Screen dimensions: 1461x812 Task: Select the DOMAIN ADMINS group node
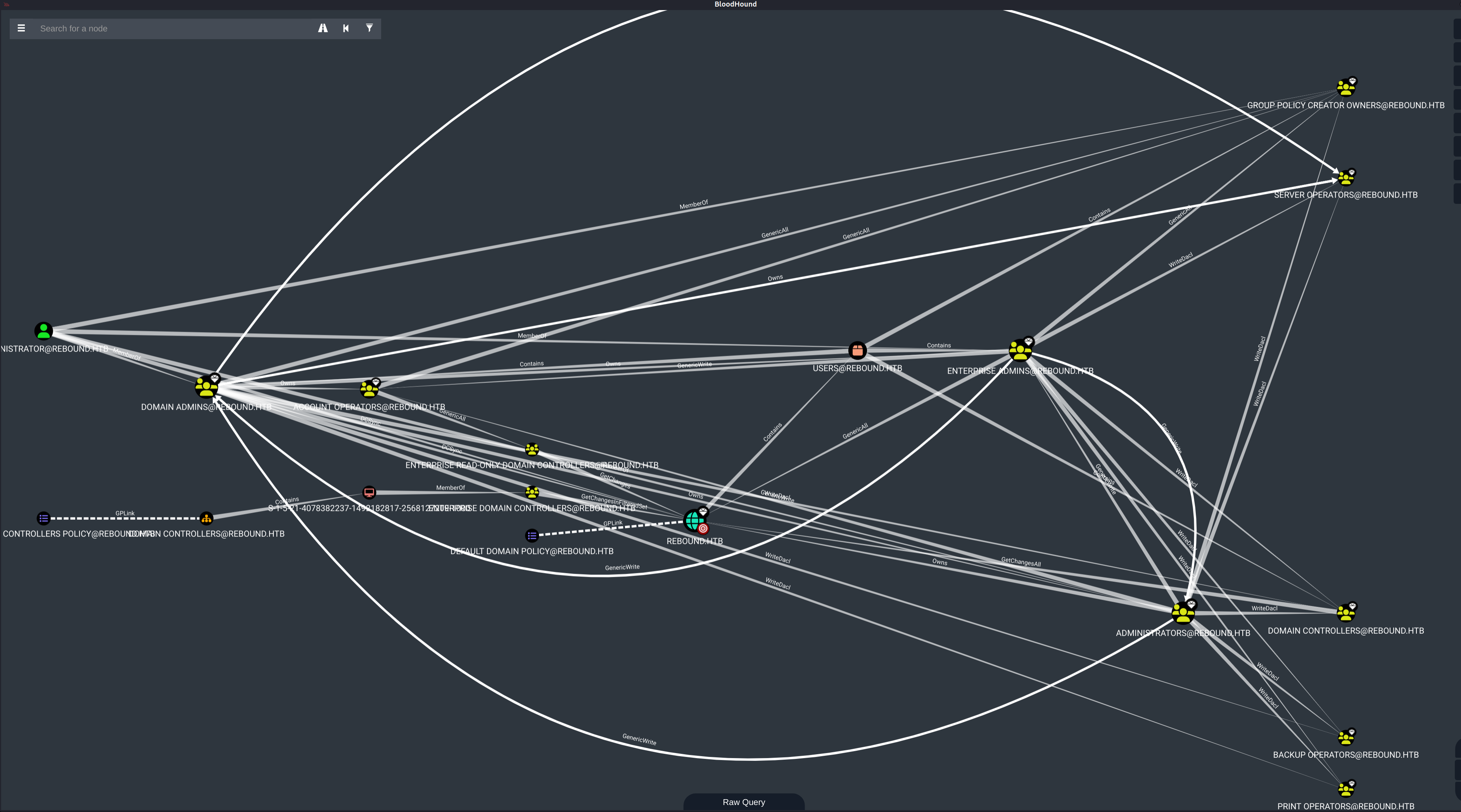coord(206,387)
